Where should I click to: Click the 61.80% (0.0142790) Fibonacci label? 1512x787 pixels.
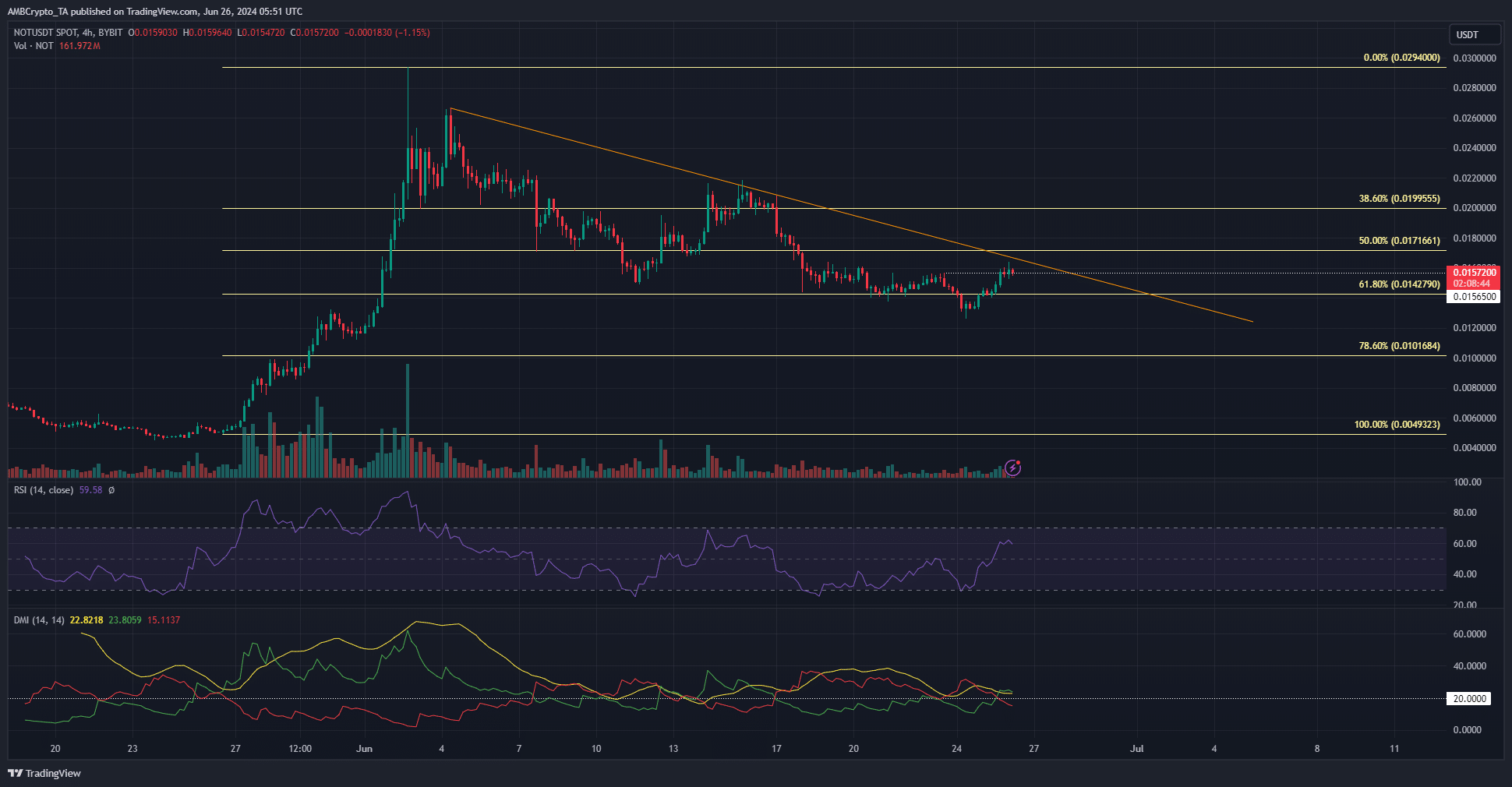point(1400,284)
